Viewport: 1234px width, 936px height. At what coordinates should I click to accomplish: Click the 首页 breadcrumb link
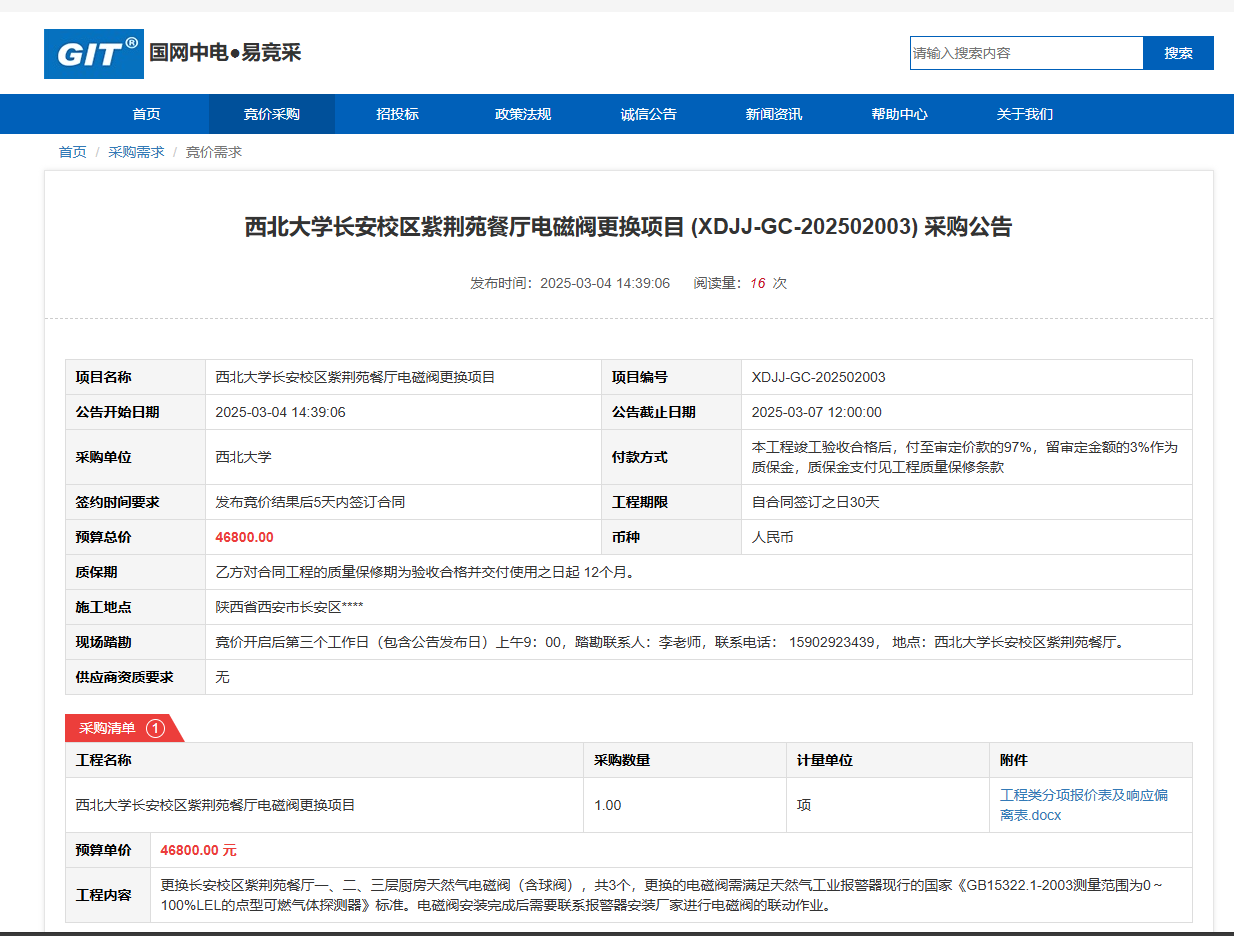pyautogui.click(x=72, y=152)
